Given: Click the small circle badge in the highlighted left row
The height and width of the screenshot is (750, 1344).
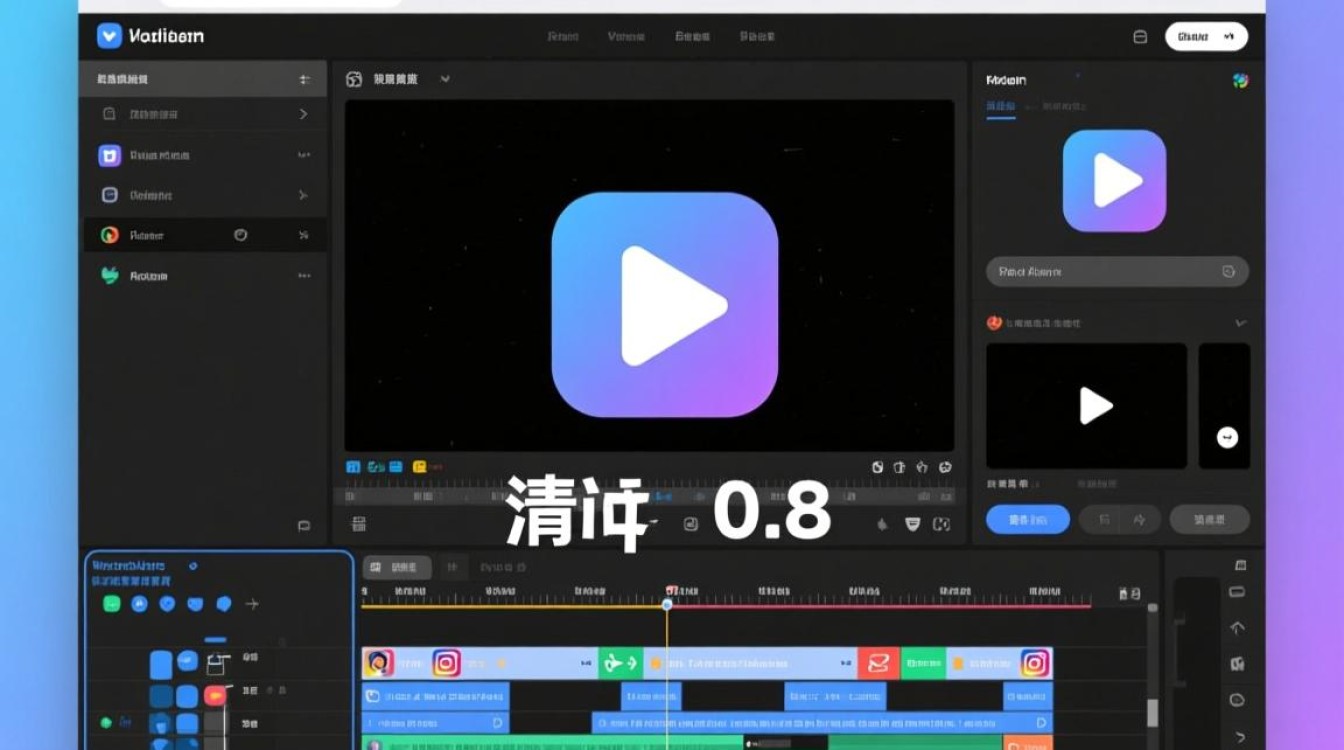Looking at the screenshot, I should coord(240,235).
